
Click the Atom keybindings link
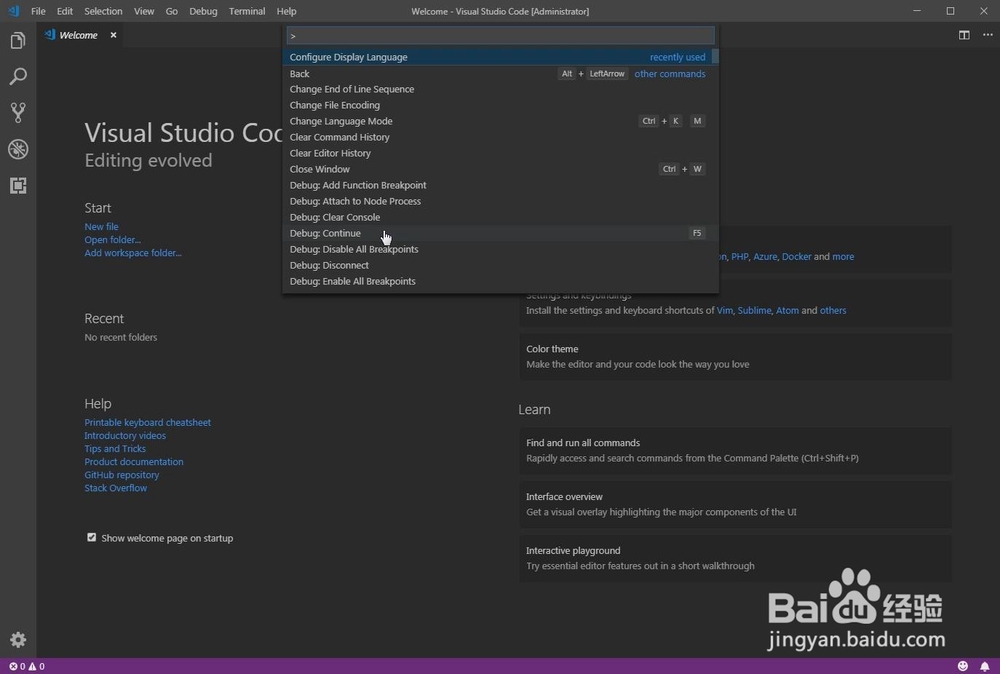[x=787, y=311]
